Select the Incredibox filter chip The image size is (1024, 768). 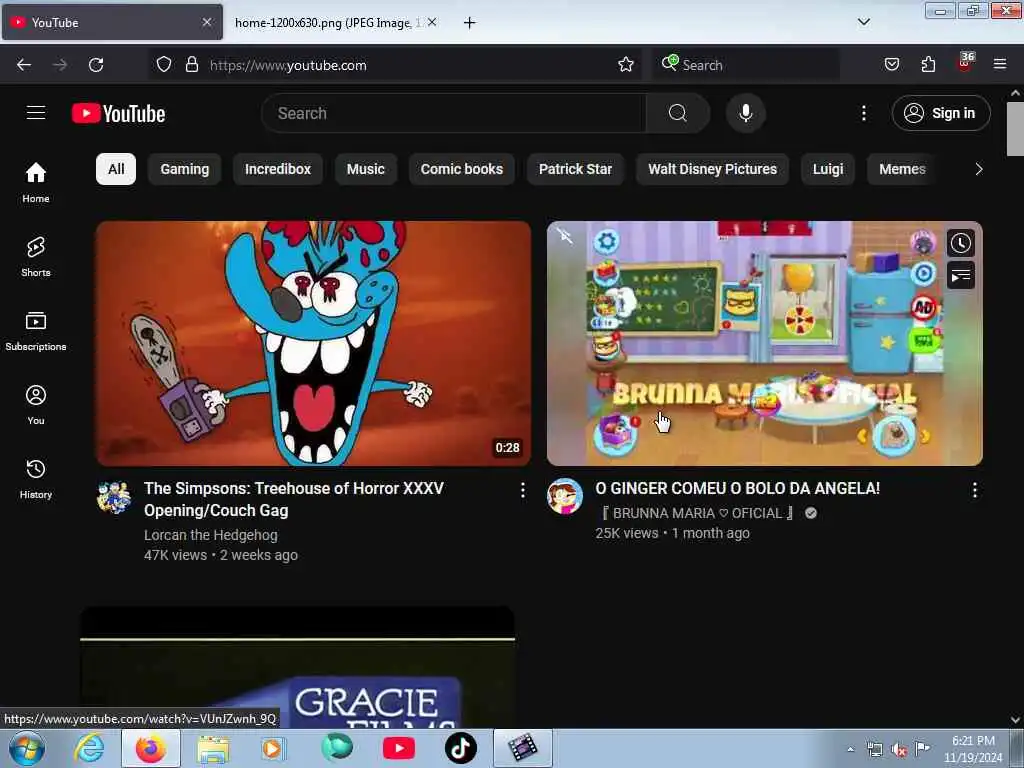(278, 169)
